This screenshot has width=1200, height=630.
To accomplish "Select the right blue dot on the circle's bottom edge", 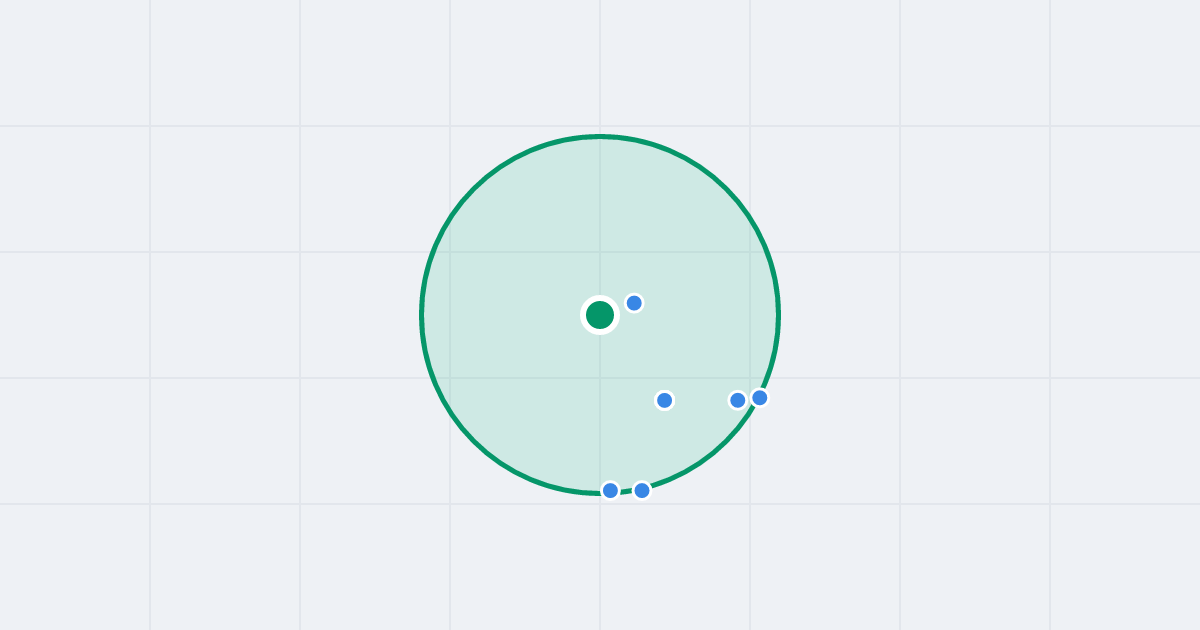I will coord(642,490).
